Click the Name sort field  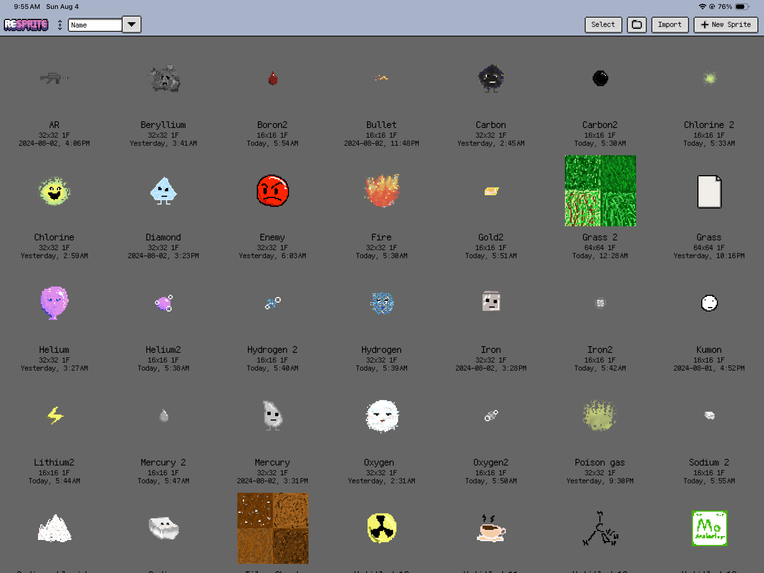pyautogui.click(x=95, y=25)
